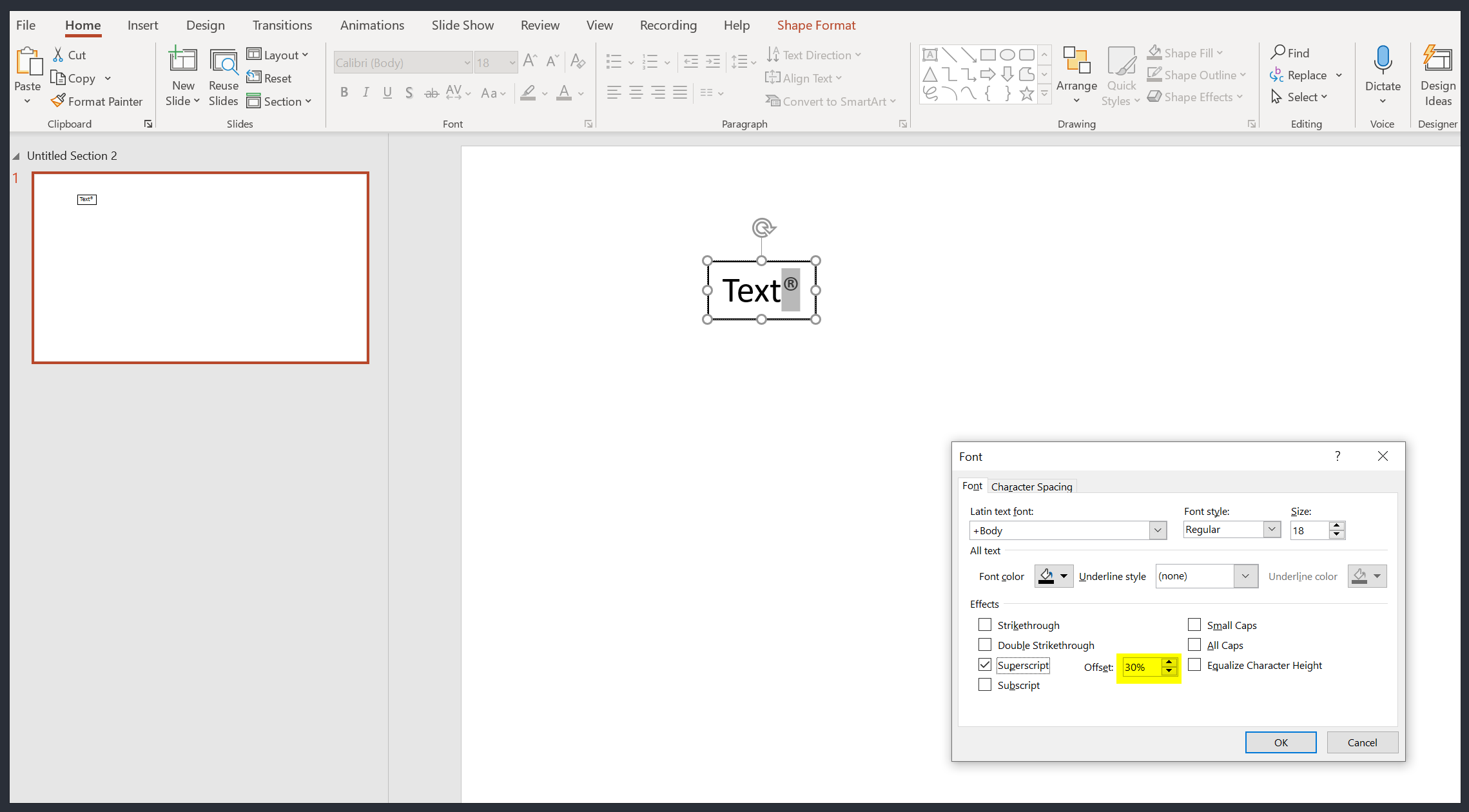
Task: Open the Arrange options
Action: 1076,75
